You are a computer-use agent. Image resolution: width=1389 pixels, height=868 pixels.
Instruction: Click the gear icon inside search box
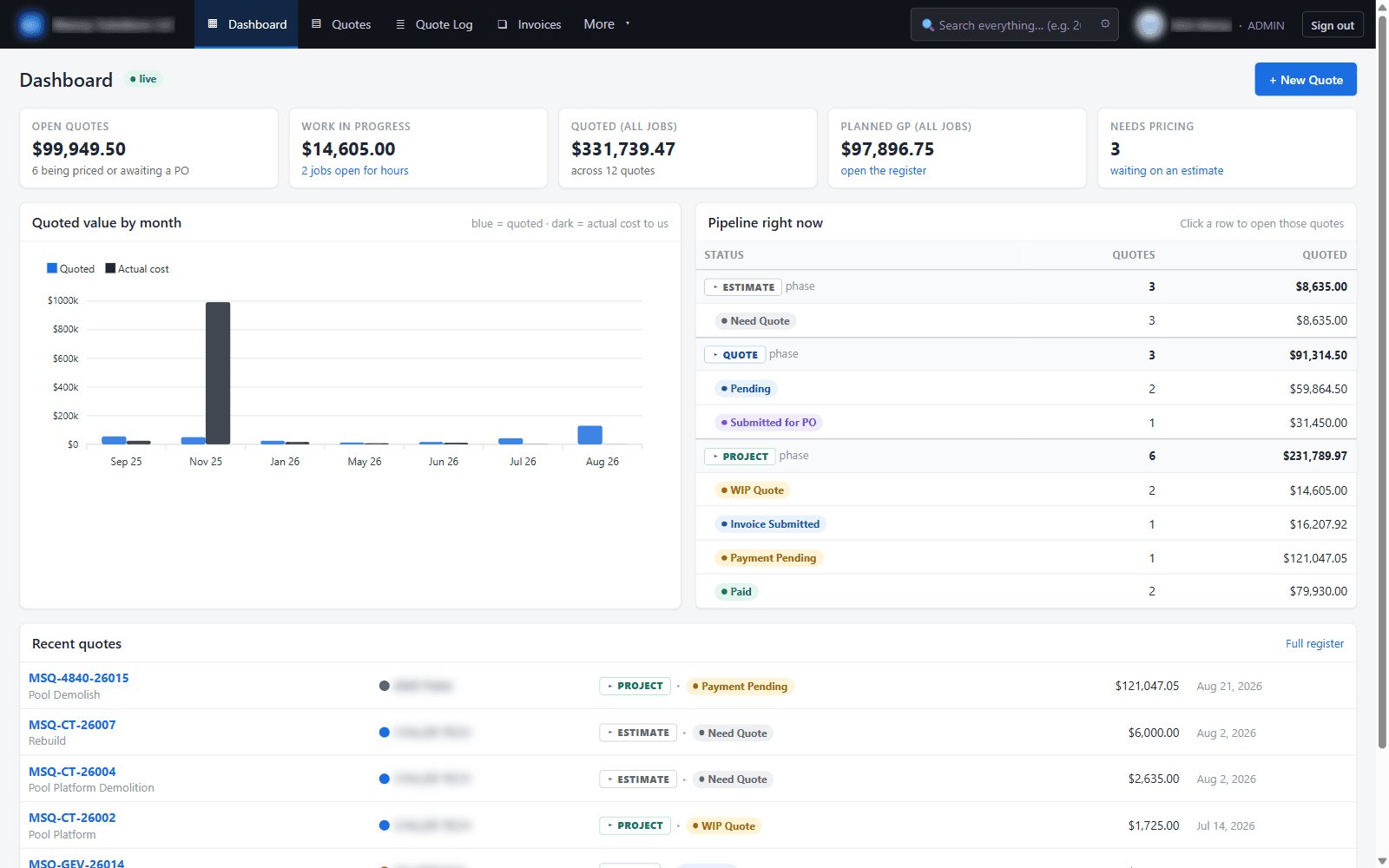(1105, 24)
